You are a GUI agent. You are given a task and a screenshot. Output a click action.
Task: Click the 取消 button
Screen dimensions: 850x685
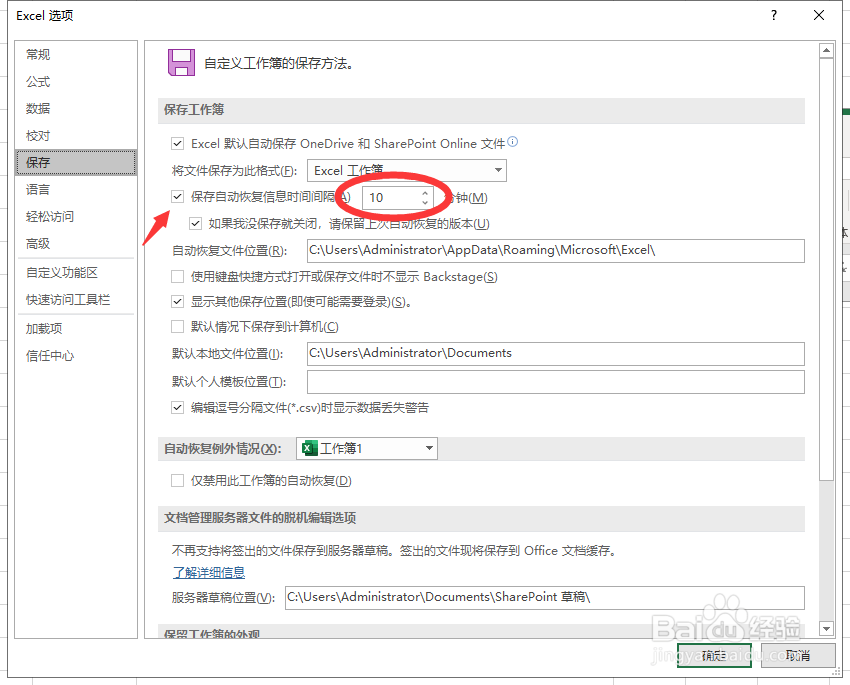[x=798, y=655]
